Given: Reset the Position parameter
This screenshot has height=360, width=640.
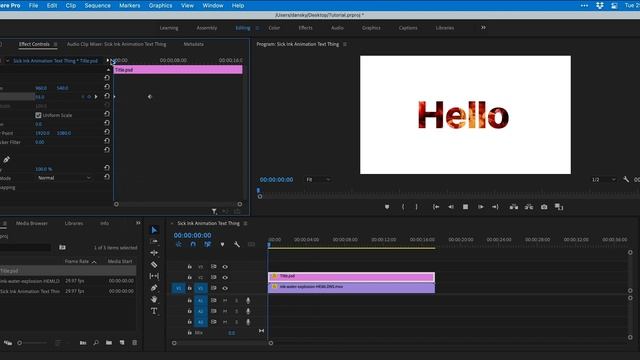Looking at the screenshot, I should click(x=107, y=87).
